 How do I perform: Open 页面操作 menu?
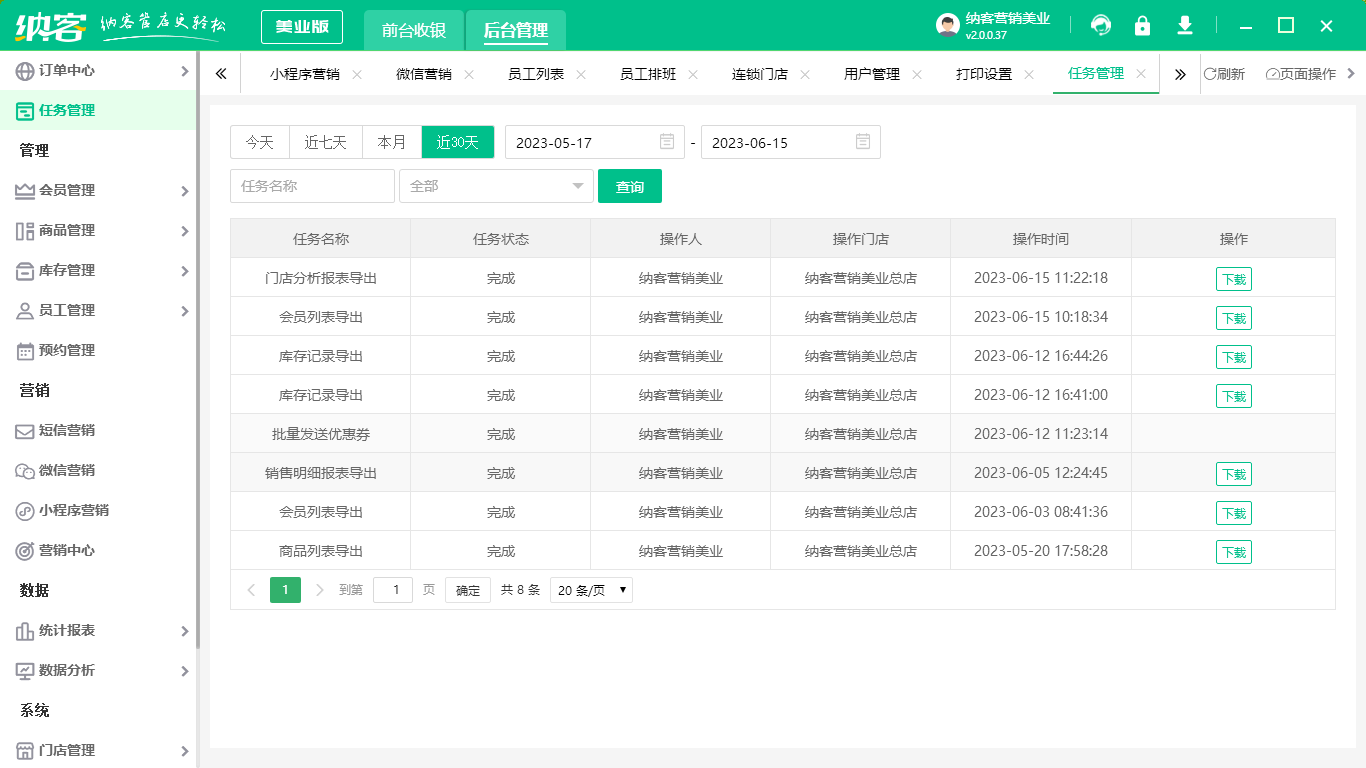pos(1300,74)
